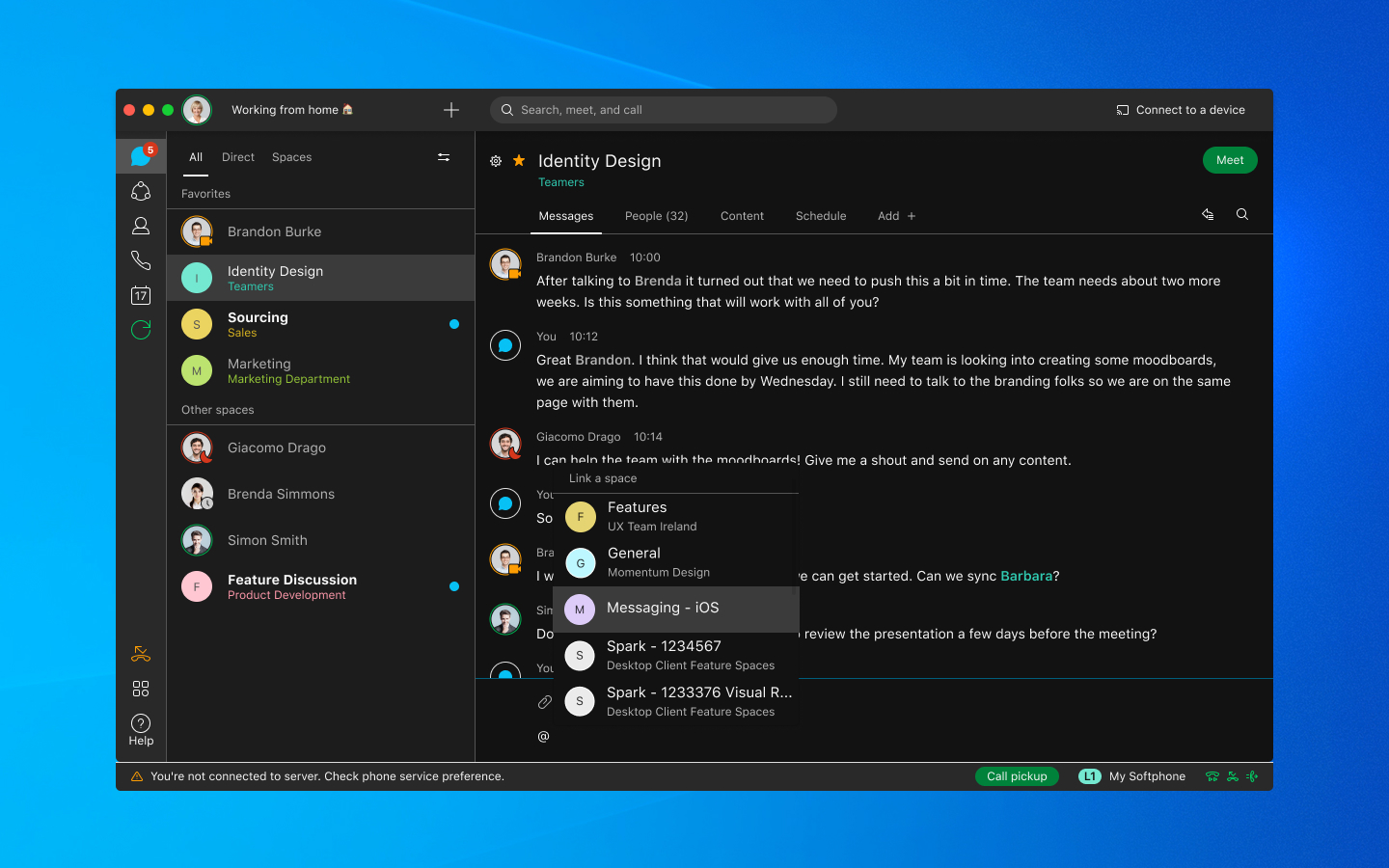1389x868 pixels.
Task: Open the Simon Smith conversation
Action: point(320,540)
